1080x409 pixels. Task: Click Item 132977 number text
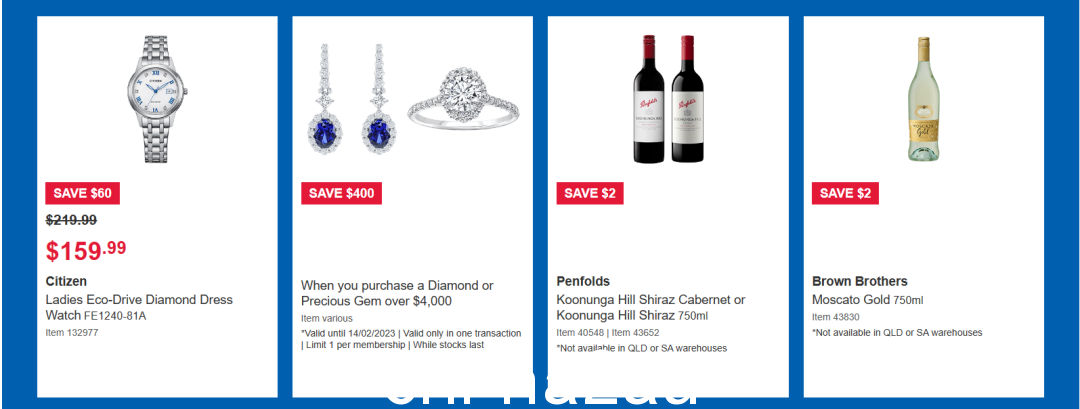tap(70, 333)
